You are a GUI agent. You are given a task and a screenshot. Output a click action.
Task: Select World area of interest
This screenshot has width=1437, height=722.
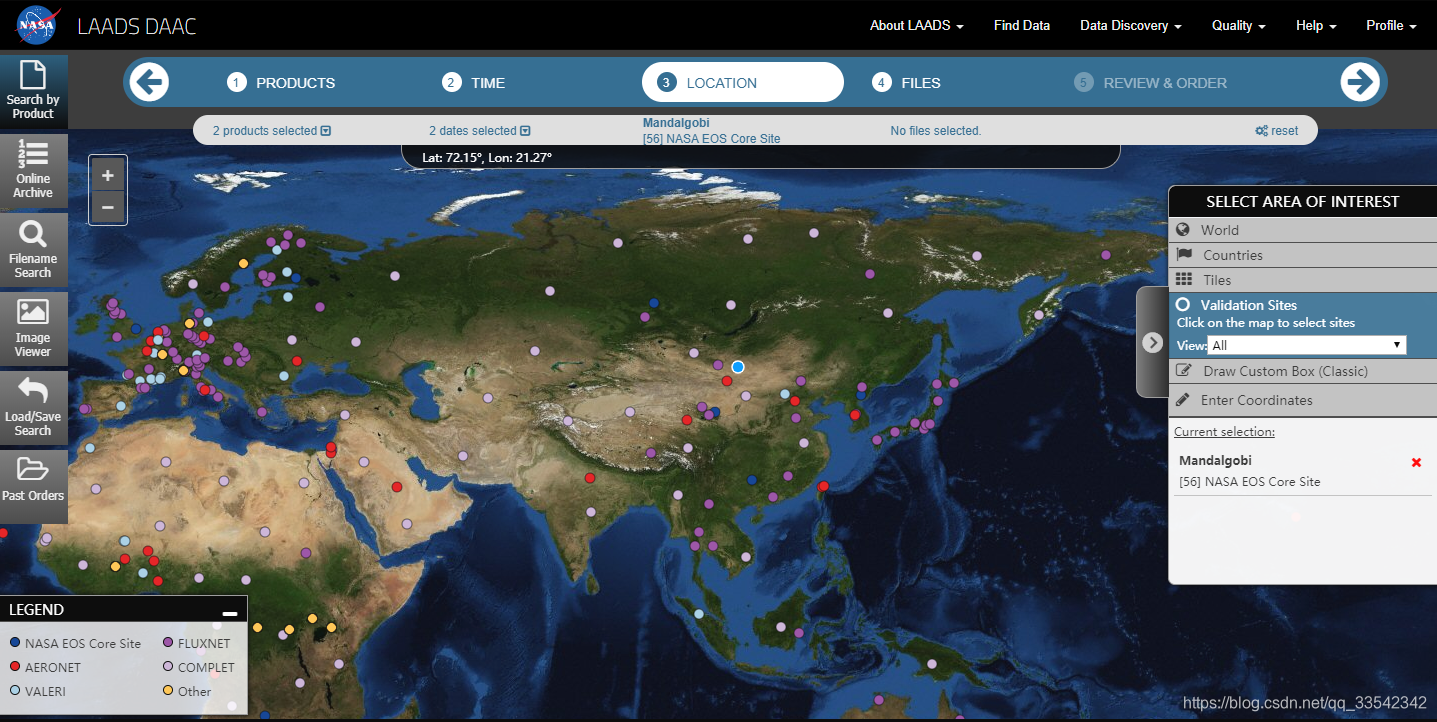1303,230
